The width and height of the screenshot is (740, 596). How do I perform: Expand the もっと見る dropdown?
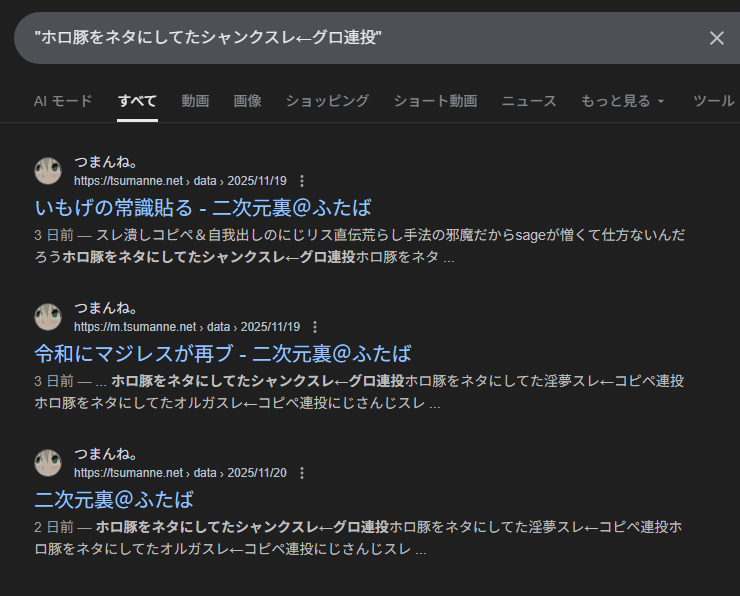[622, 101]
